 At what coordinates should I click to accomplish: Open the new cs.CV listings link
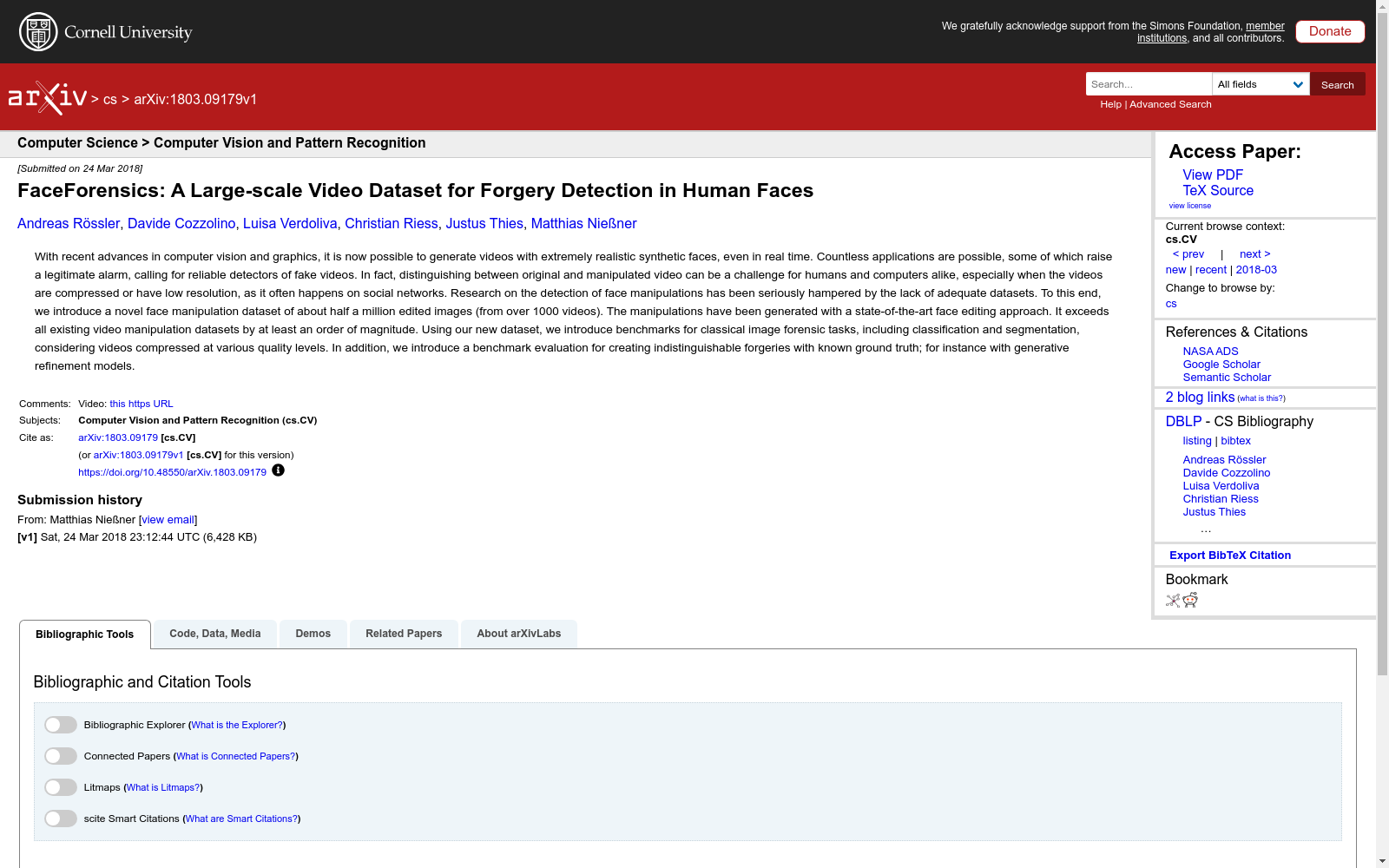point(1175,270)
